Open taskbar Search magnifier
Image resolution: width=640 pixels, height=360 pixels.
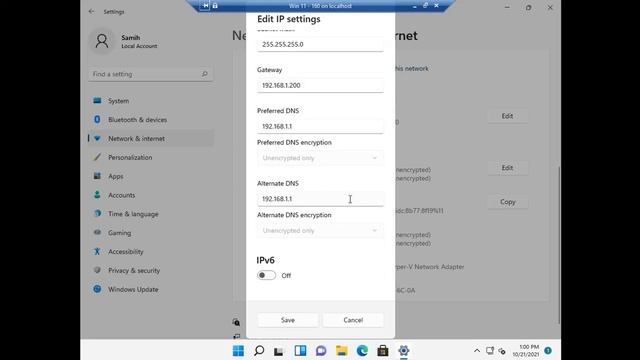pos(259,351)
